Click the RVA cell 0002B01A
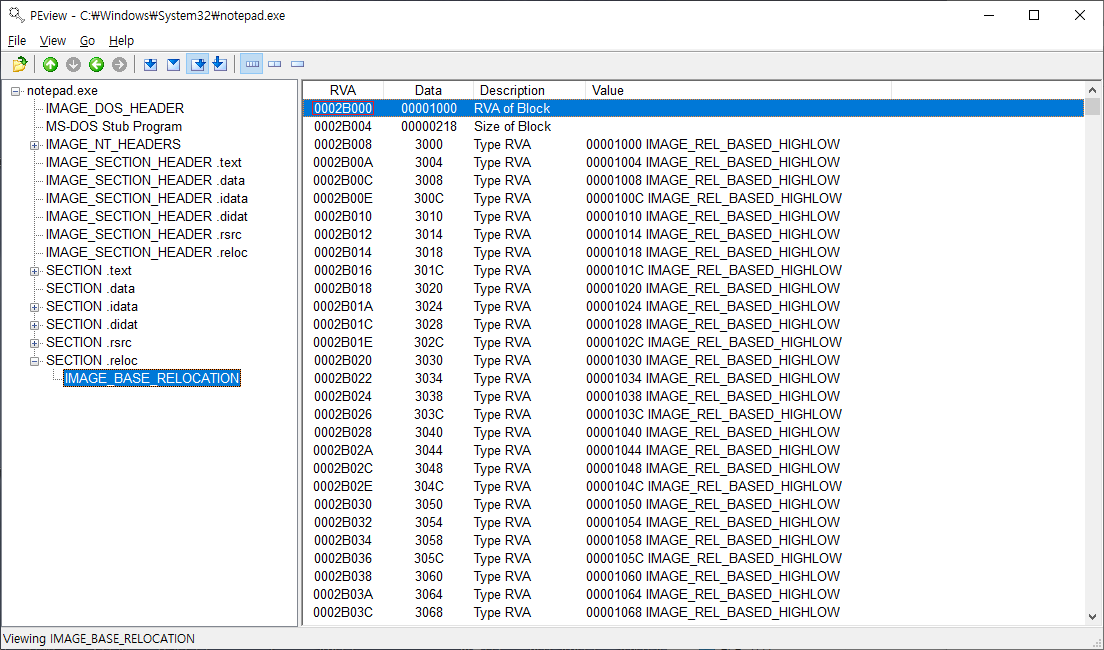 (x=343, y=306)
